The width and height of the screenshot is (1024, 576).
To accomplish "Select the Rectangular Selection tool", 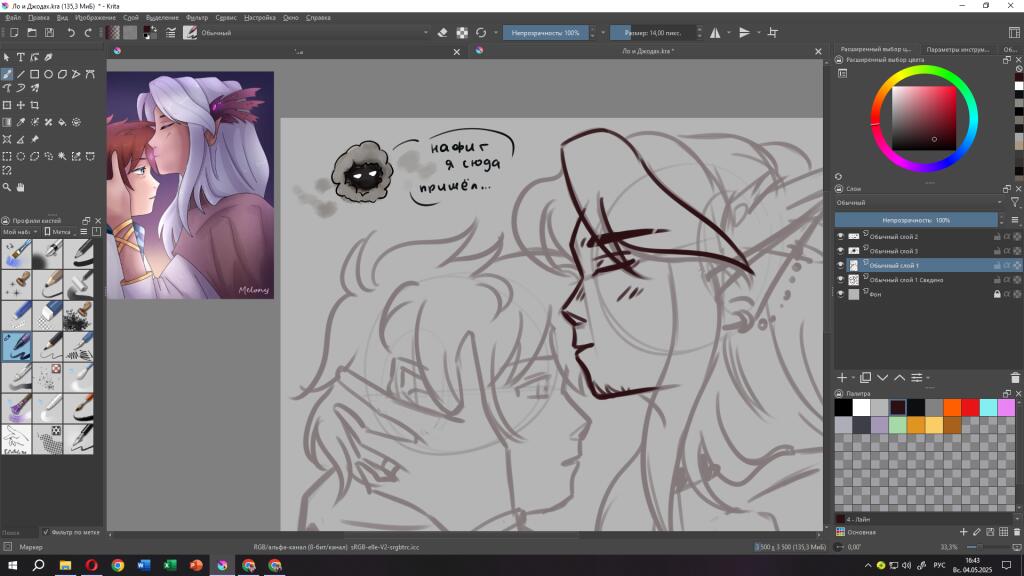I will point(7,156).
